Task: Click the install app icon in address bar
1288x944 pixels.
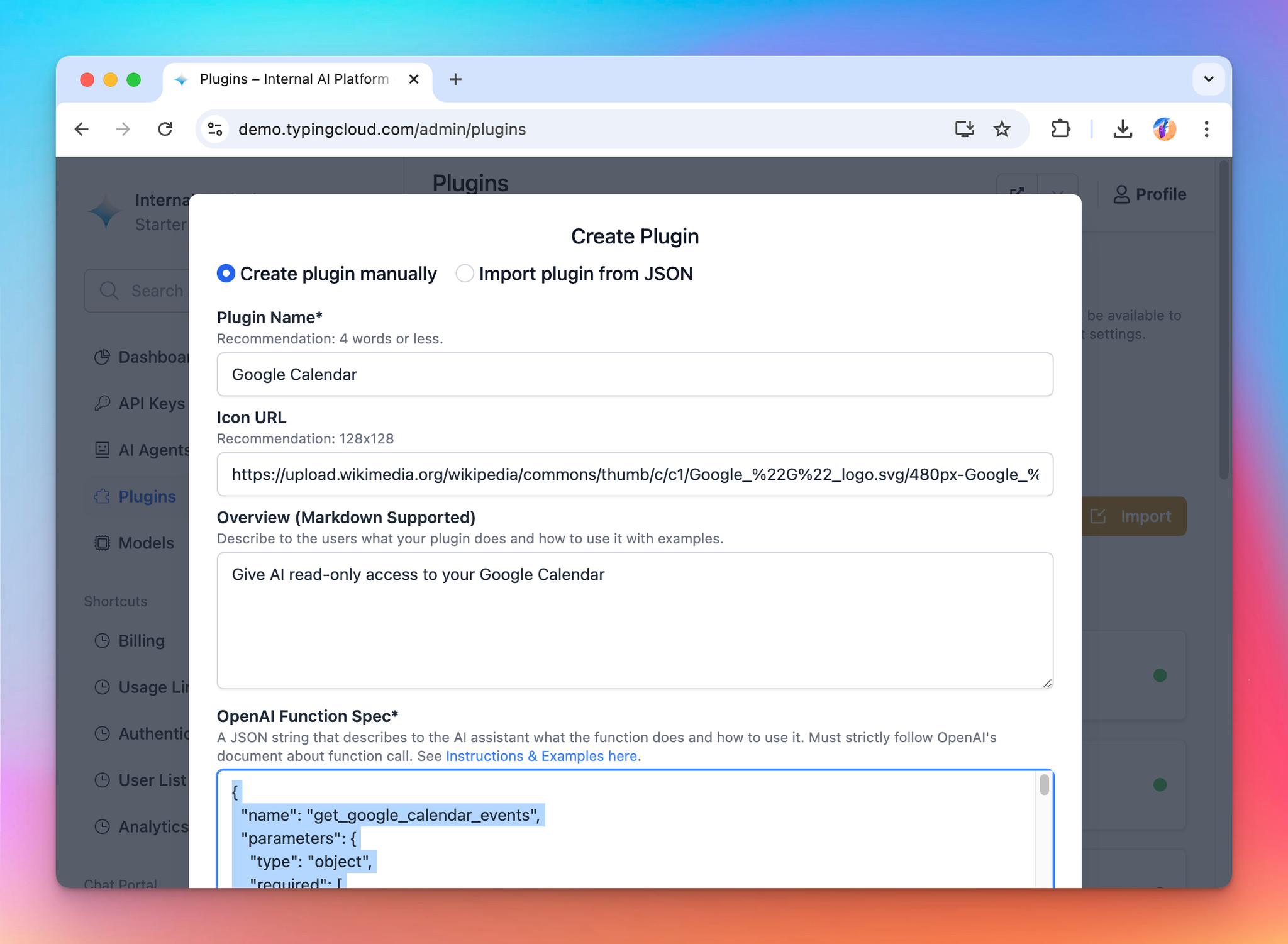Action: 964,129
